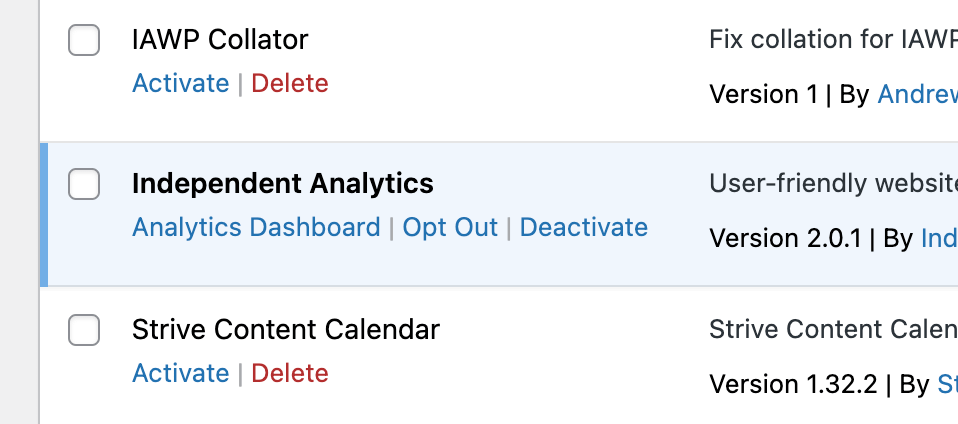
Task: Open the Analytics Dashboard link
Action: (x=256, y=227)
